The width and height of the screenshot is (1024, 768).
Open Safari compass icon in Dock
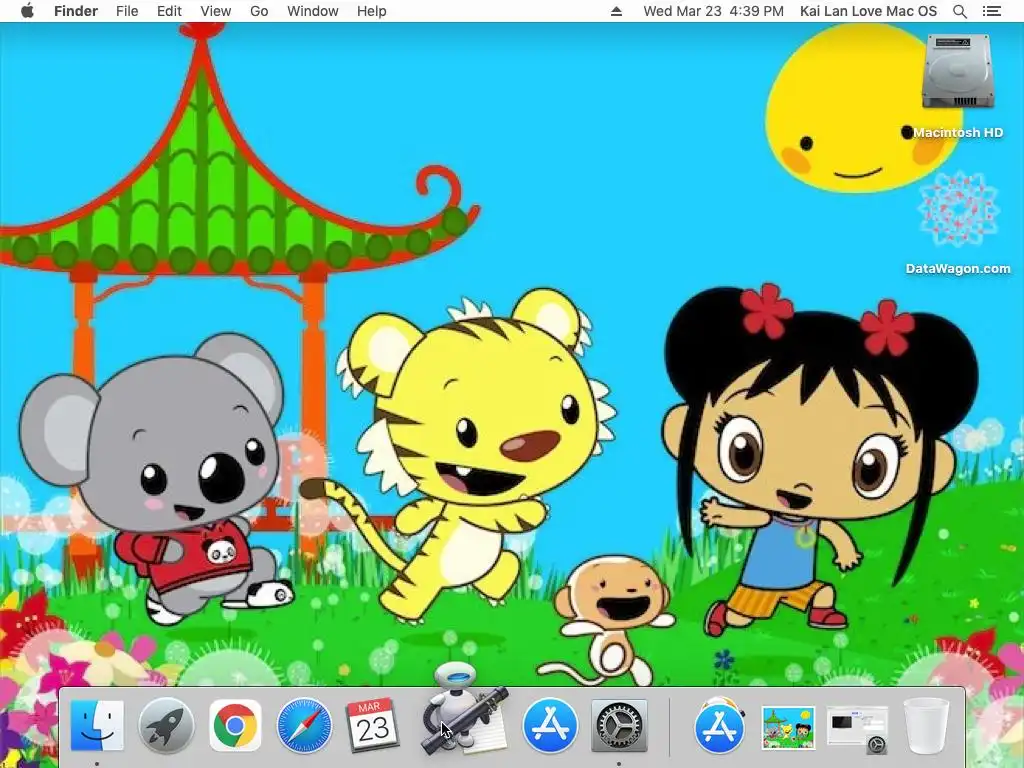(x=304, y=726)
